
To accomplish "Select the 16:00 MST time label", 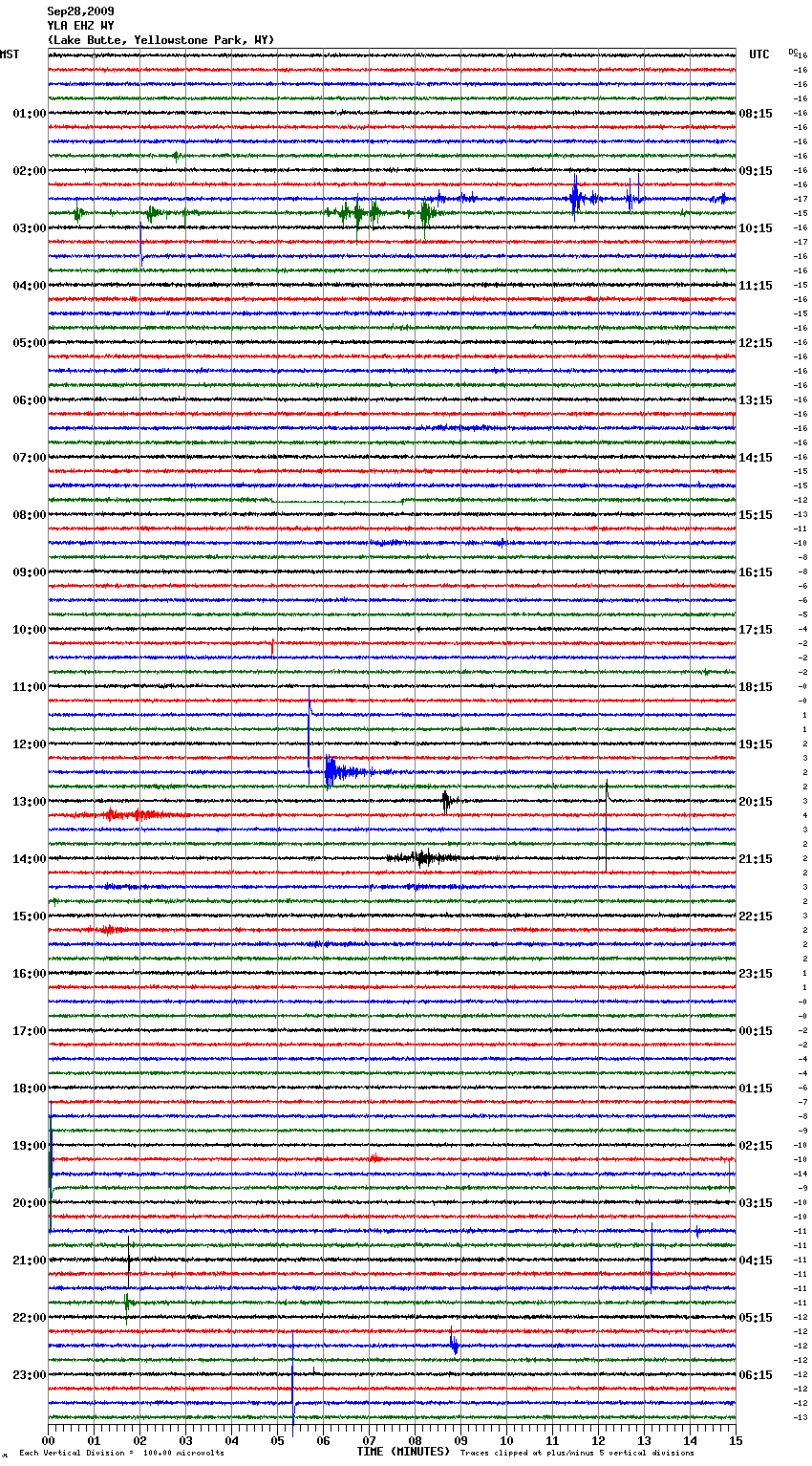I will pyautogui.click(x=30, y=974).
